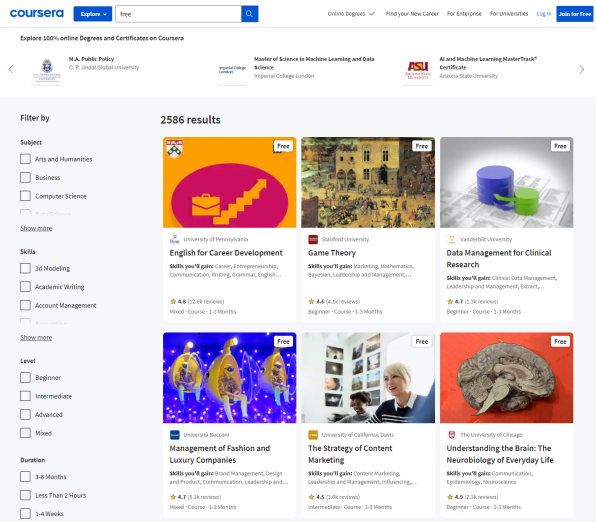Click University of Pennsylvania partner icon

click(174, 239)
